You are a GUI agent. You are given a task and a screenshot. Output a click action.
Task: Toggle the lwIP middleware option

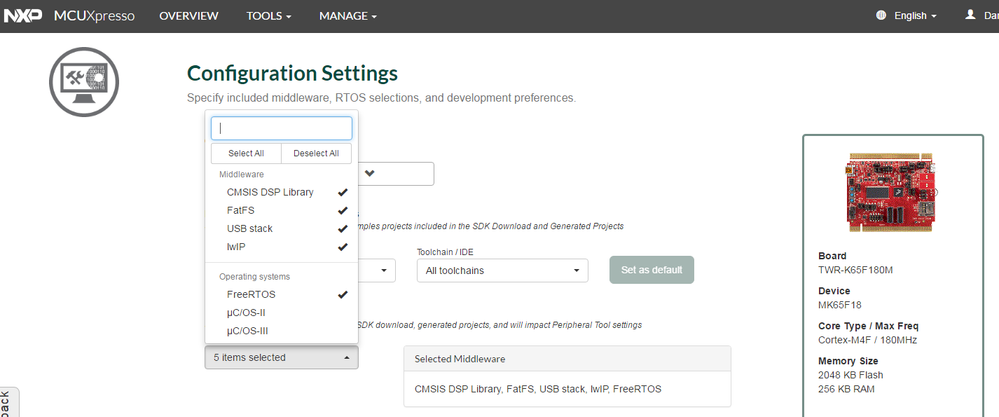236,247
